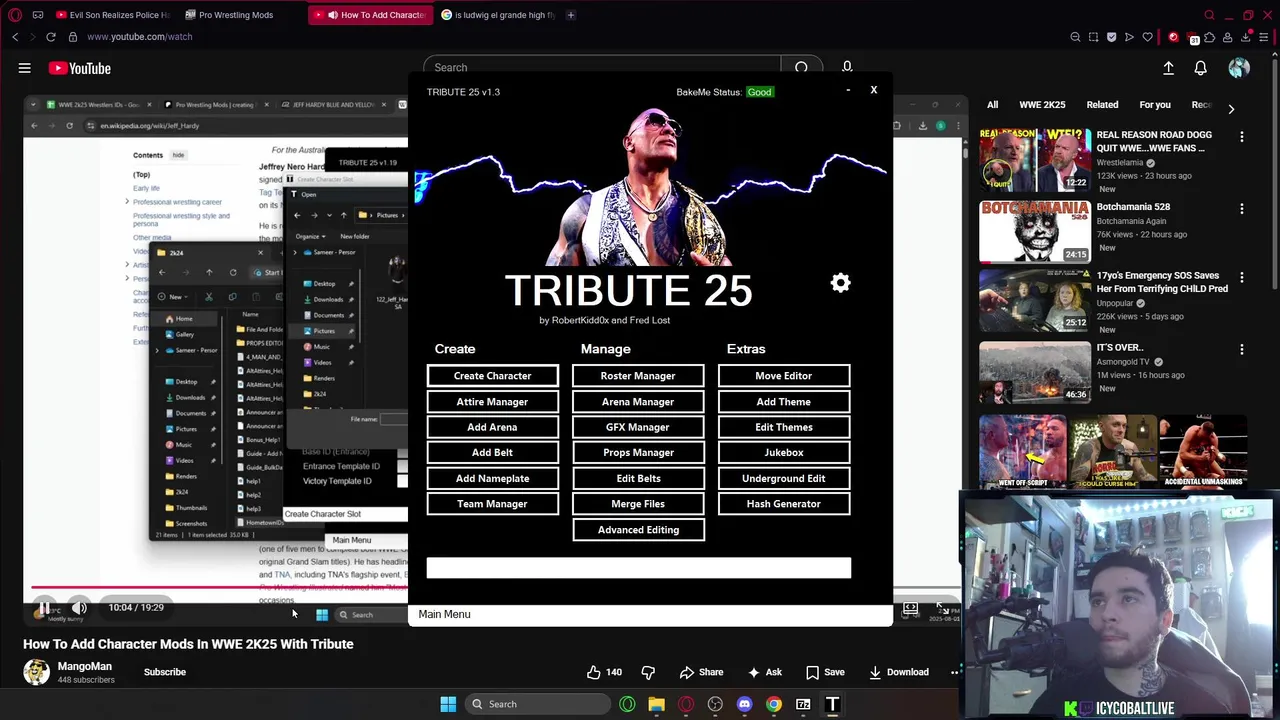Click the browser address bar URL

[x=140, y=37]
